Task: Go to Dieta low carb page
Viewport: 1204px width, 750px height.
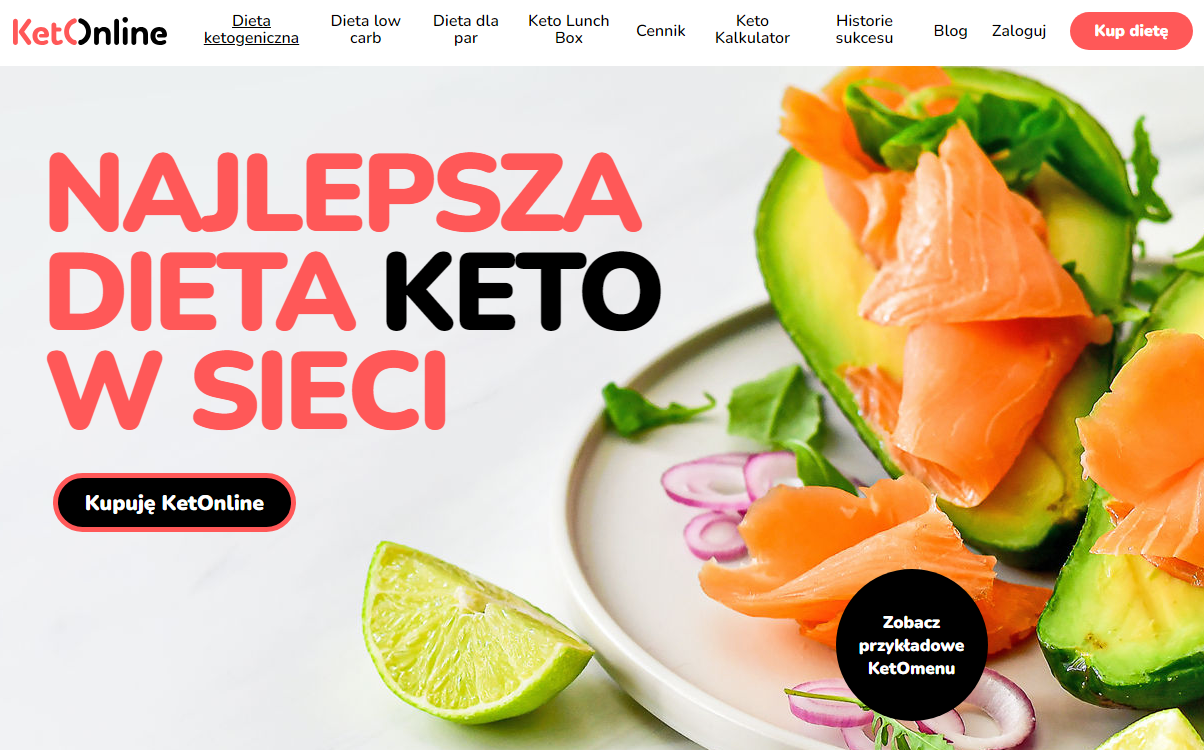Action: (x=366, y=30)
